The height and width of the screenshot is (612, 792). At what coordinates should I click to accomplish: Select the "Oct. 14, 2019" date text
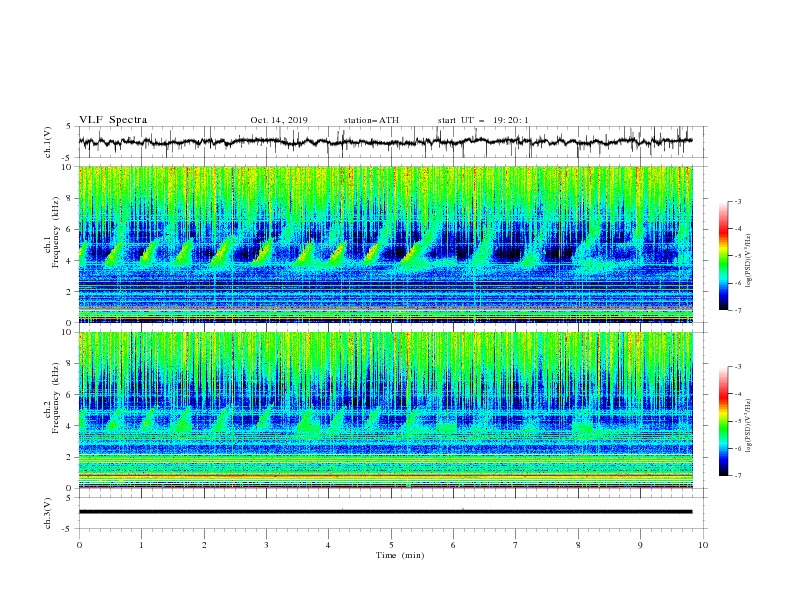[279, 120]
